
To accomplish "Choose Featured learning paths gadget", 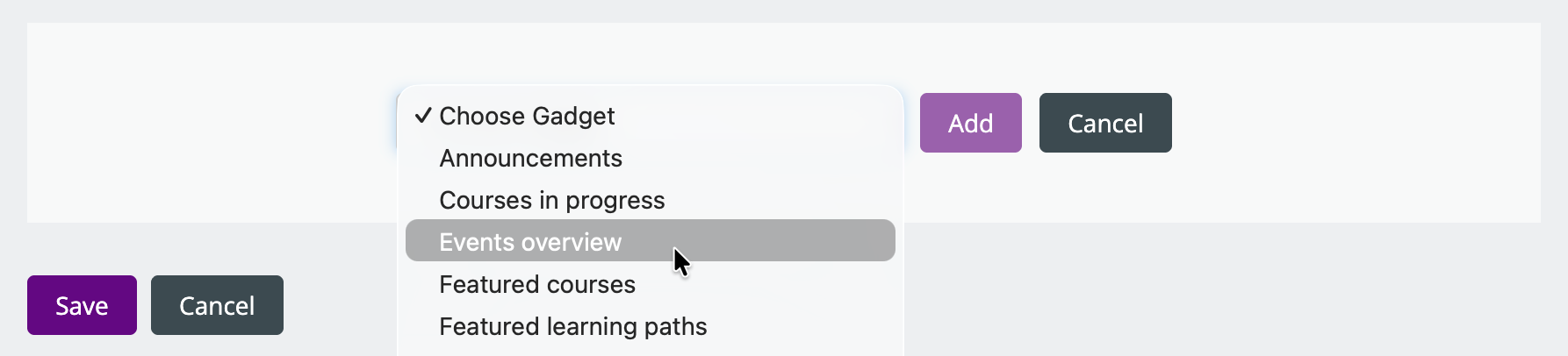I will 572,327.
